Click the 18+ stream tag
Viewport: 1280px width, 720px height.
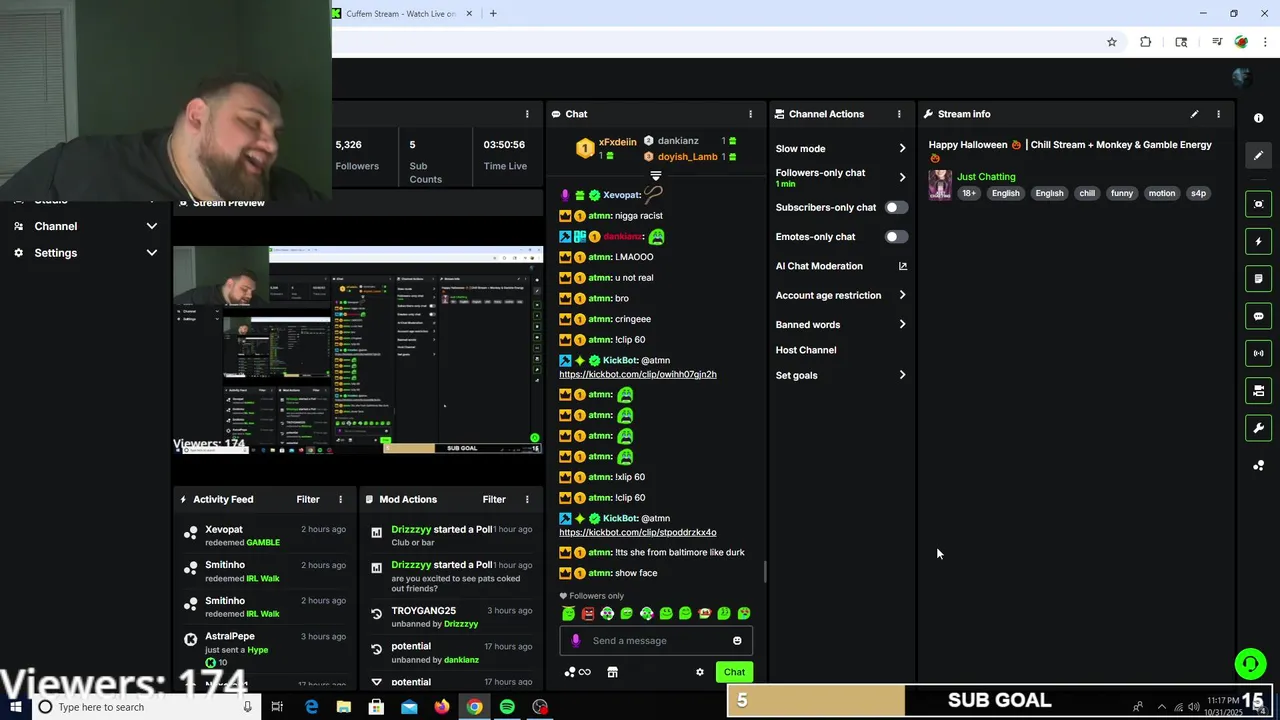[969, 193]
